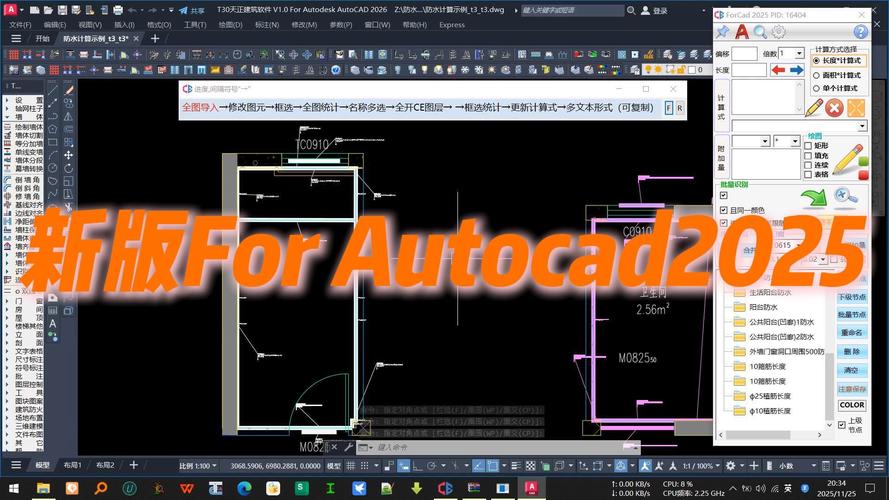This screenshot has width=889, height=500.
Task: Open the Express menu
Action: click(452, 25)
